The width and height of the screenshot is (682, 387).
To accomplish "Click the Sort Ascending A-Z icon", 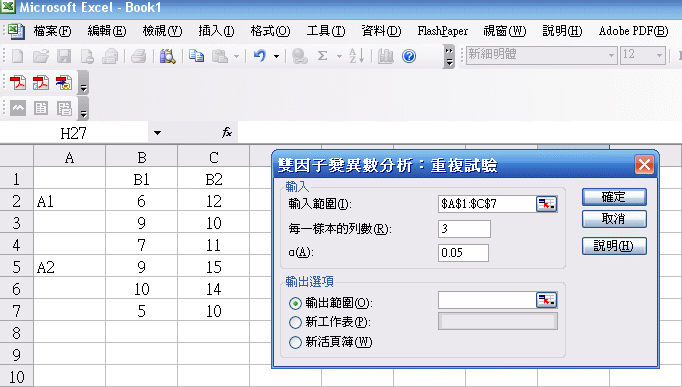I will (x=356, y=56).
